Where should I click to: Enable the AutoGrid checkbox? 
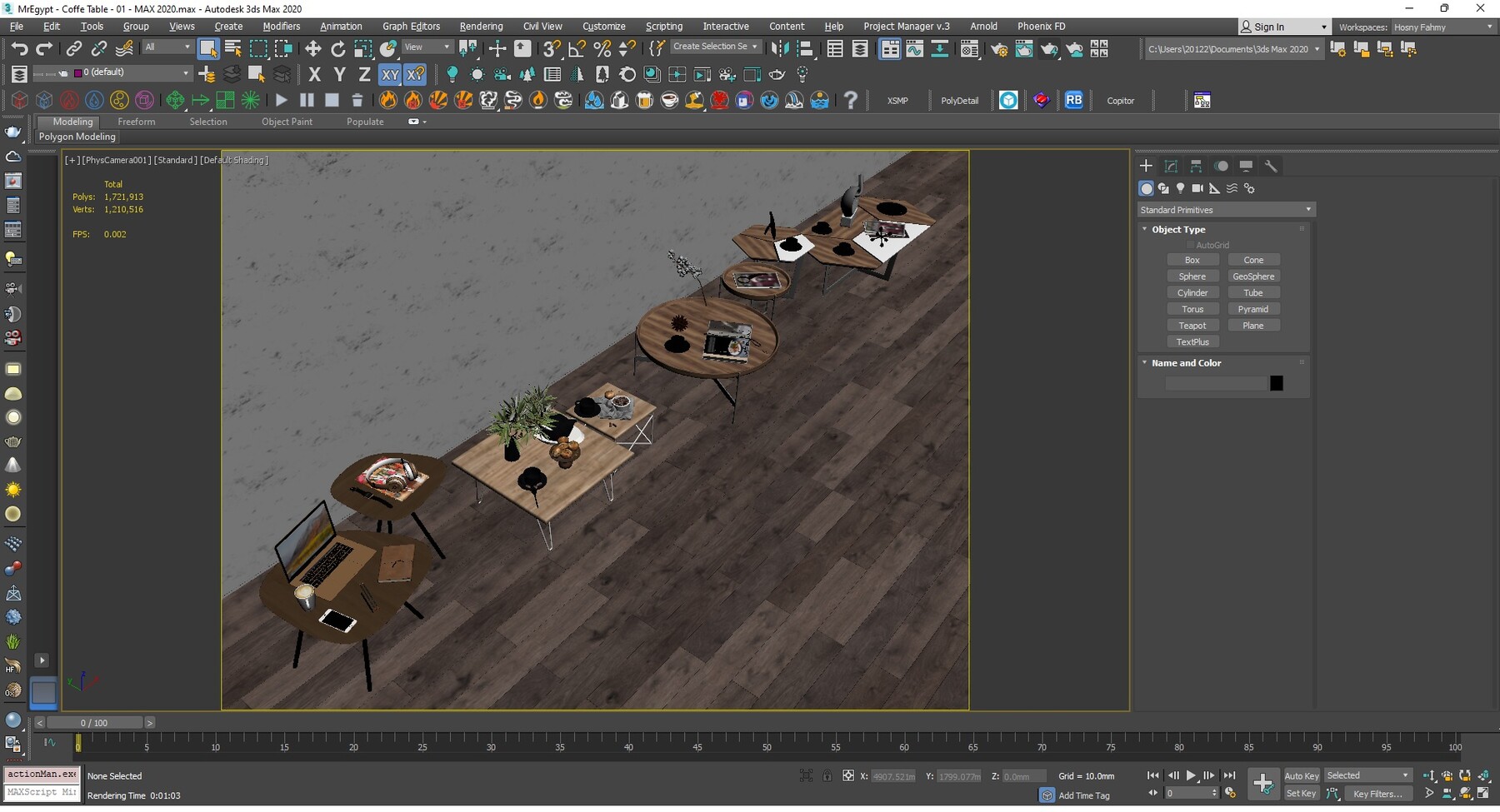1191,245
